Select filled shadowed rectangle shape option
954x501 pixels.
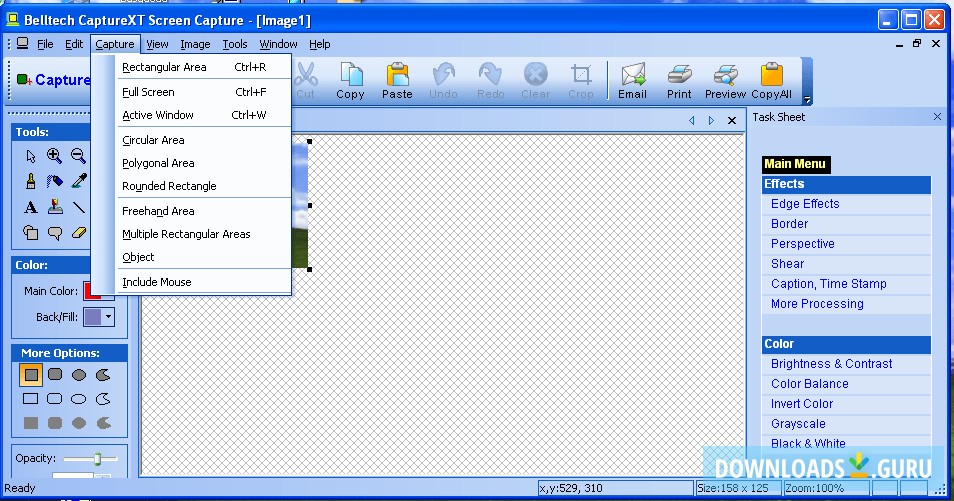31,375
